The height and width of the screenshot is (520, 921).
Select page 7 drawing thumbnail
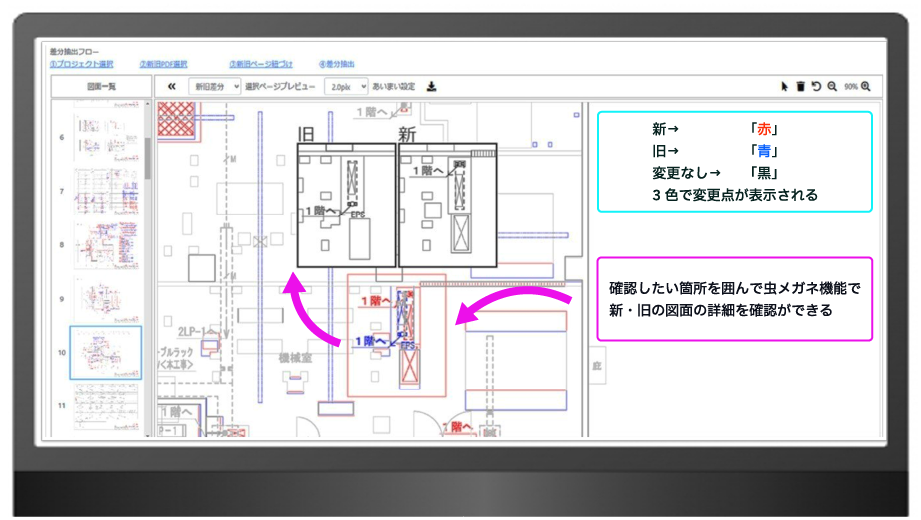point(107,192)
